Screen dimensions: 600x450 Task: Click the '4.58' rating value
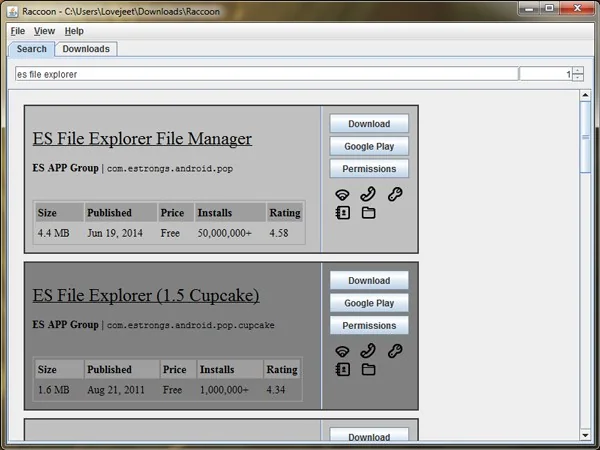tap(279, 233)
